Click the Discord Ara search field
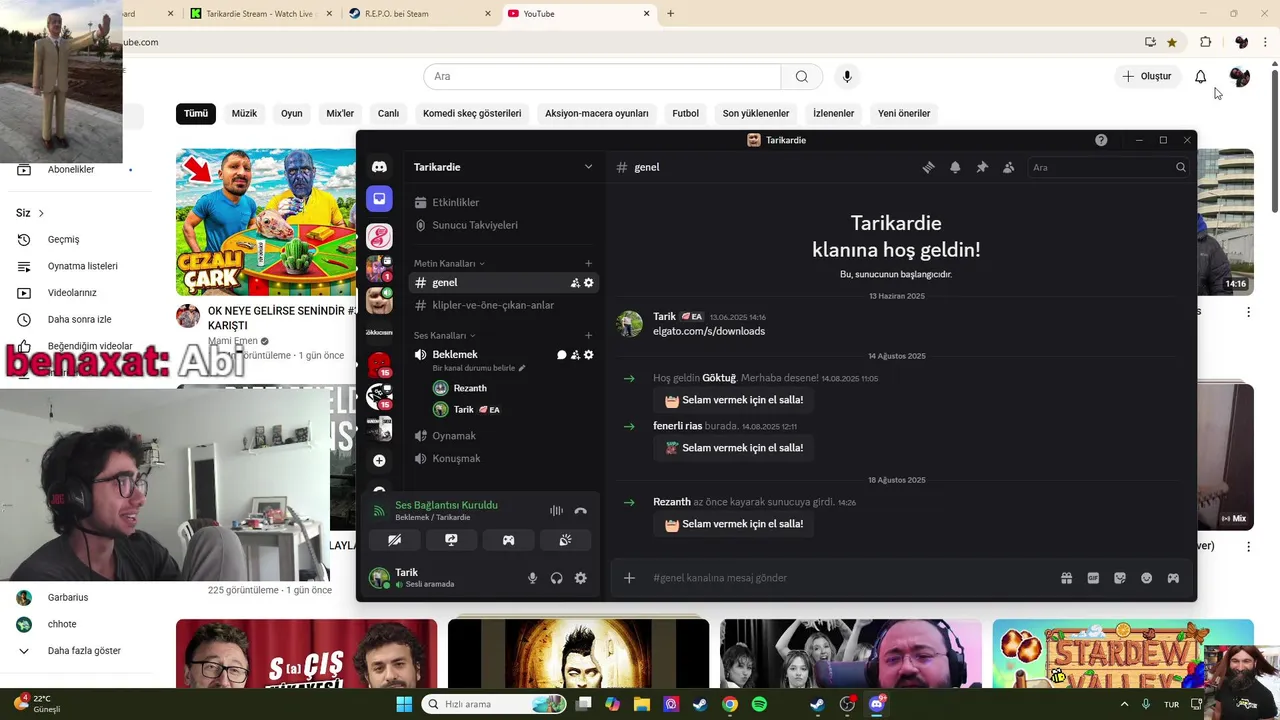1280x720 pixels. click(1108, 167)
